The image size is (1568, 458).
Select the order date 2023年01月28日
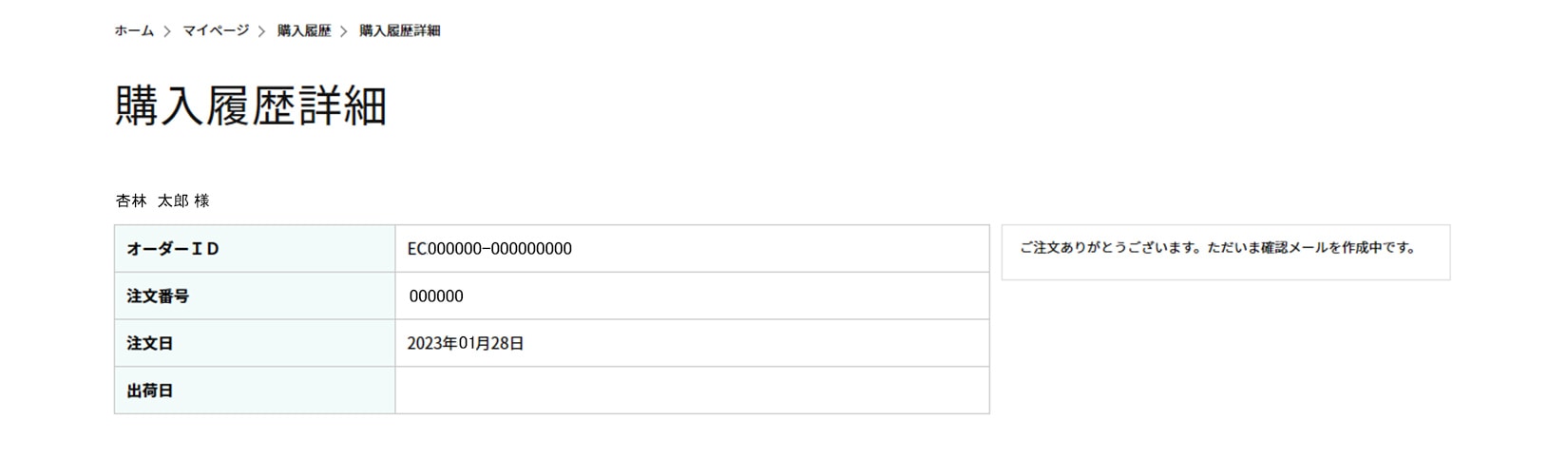[x=466, y=344]
